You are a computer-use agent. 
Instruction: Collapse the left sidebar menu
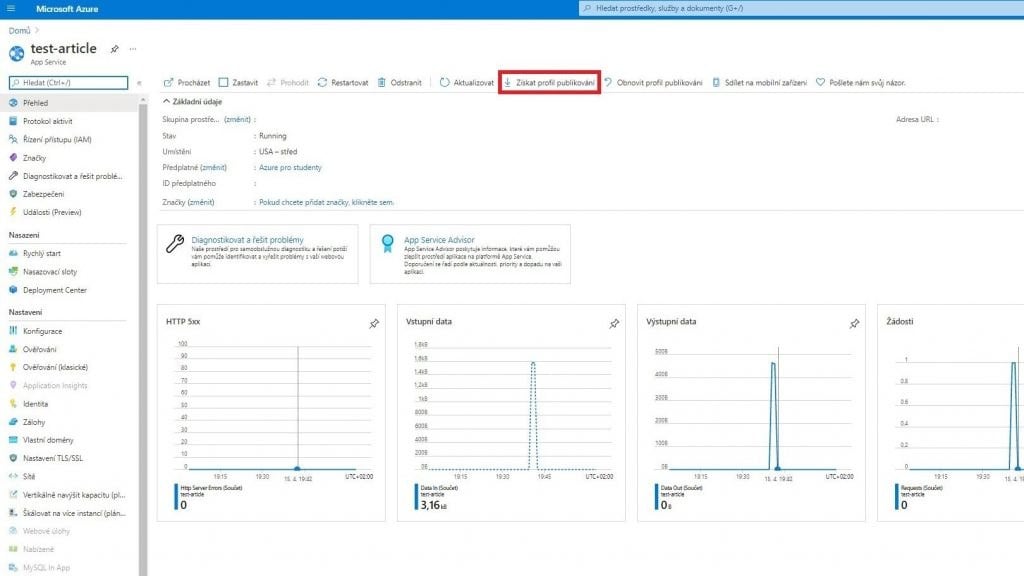pyautogui.click(x=139, y=82)
